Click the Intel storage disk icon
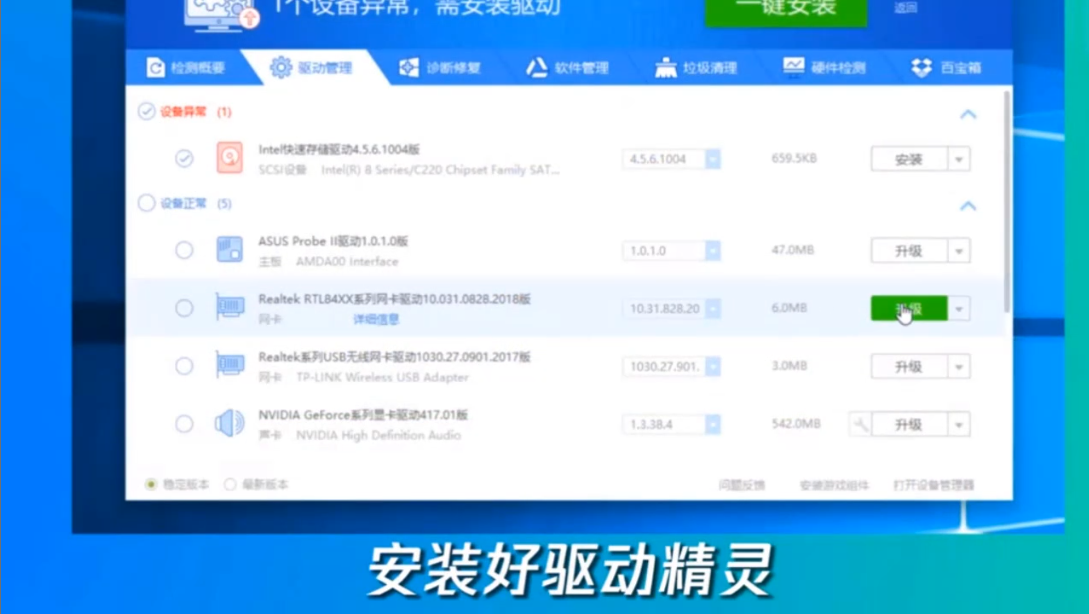Viewport: 1089px width, 614px height. point(229,158)
